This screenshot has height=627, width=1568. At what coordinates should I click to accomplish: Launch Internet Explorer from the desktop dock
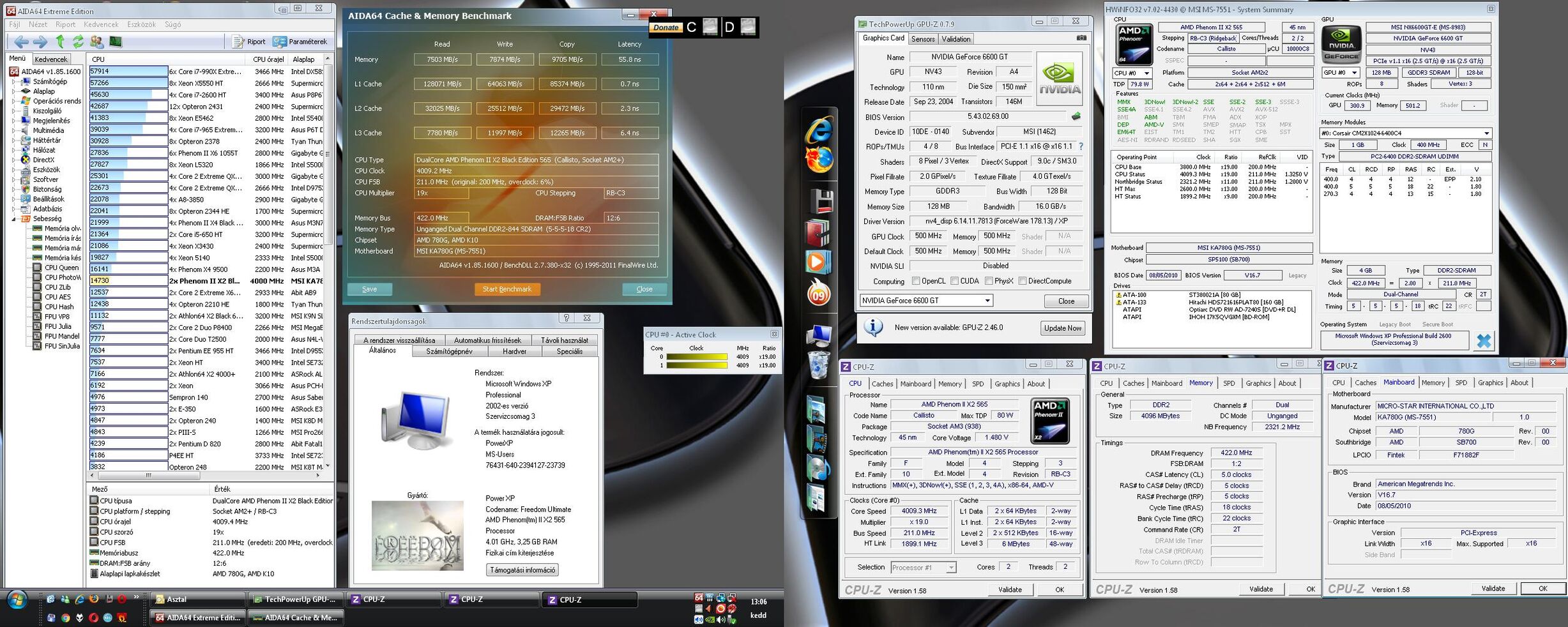(819, 130)
